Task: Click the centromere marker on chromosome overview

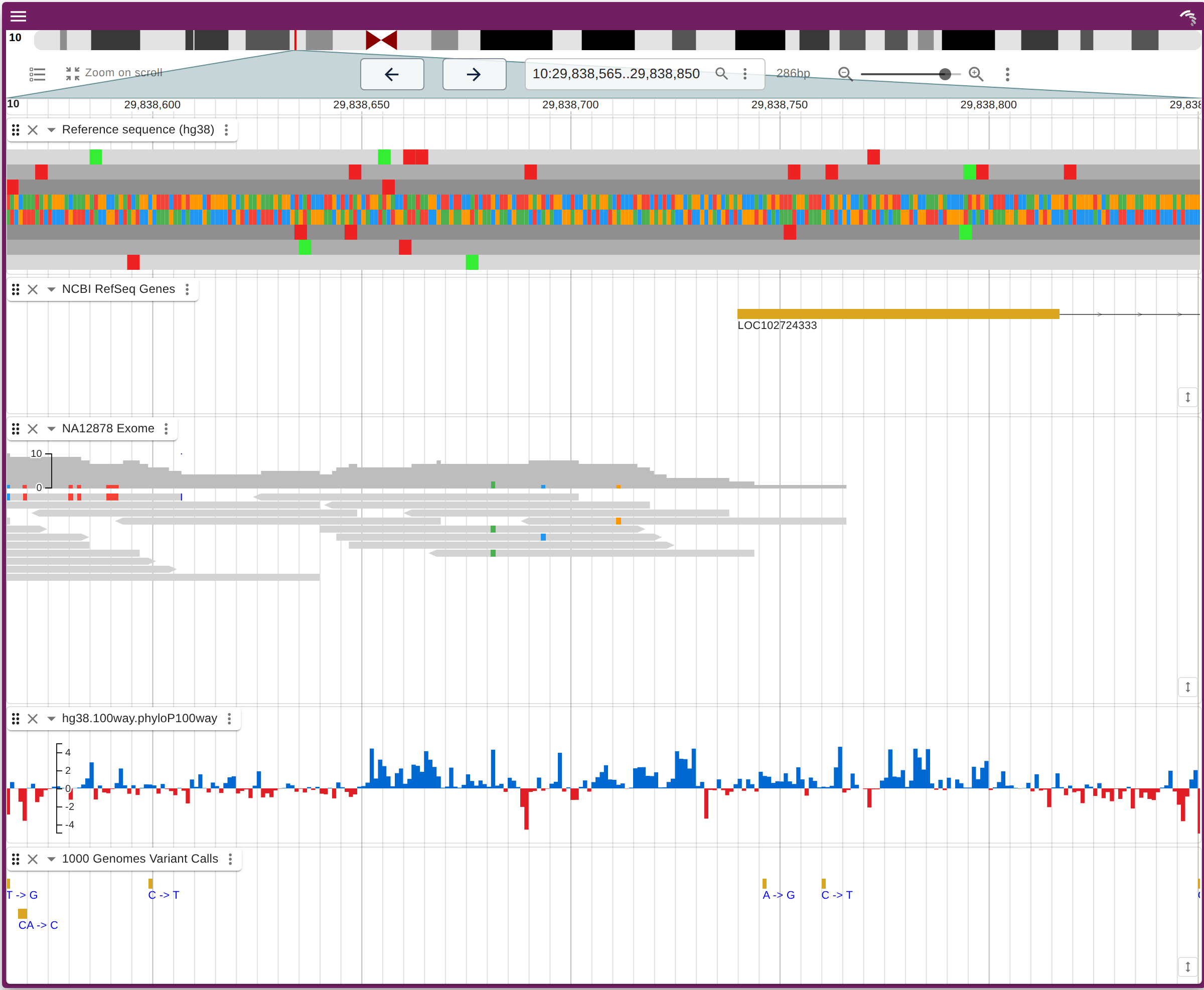Action: [381, 40]
